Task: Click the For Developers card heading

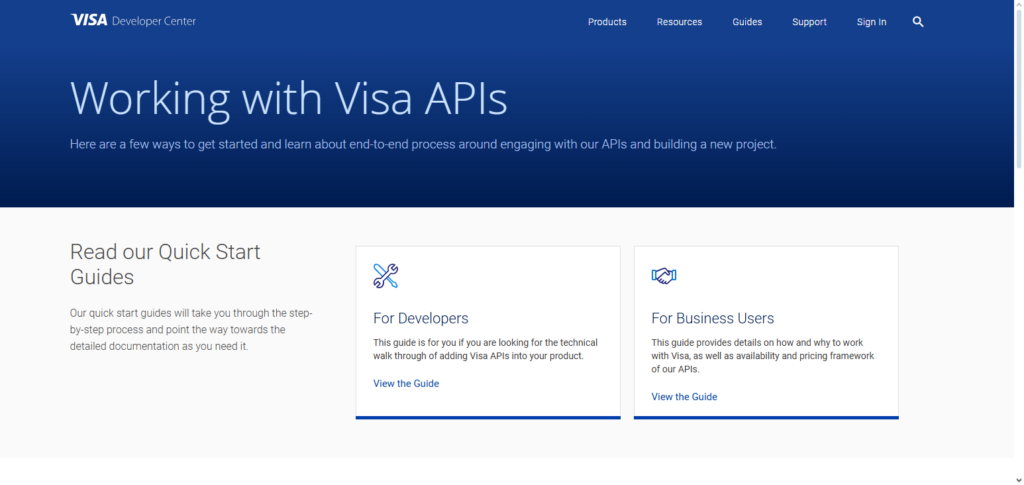Action: tap(421, 319)
